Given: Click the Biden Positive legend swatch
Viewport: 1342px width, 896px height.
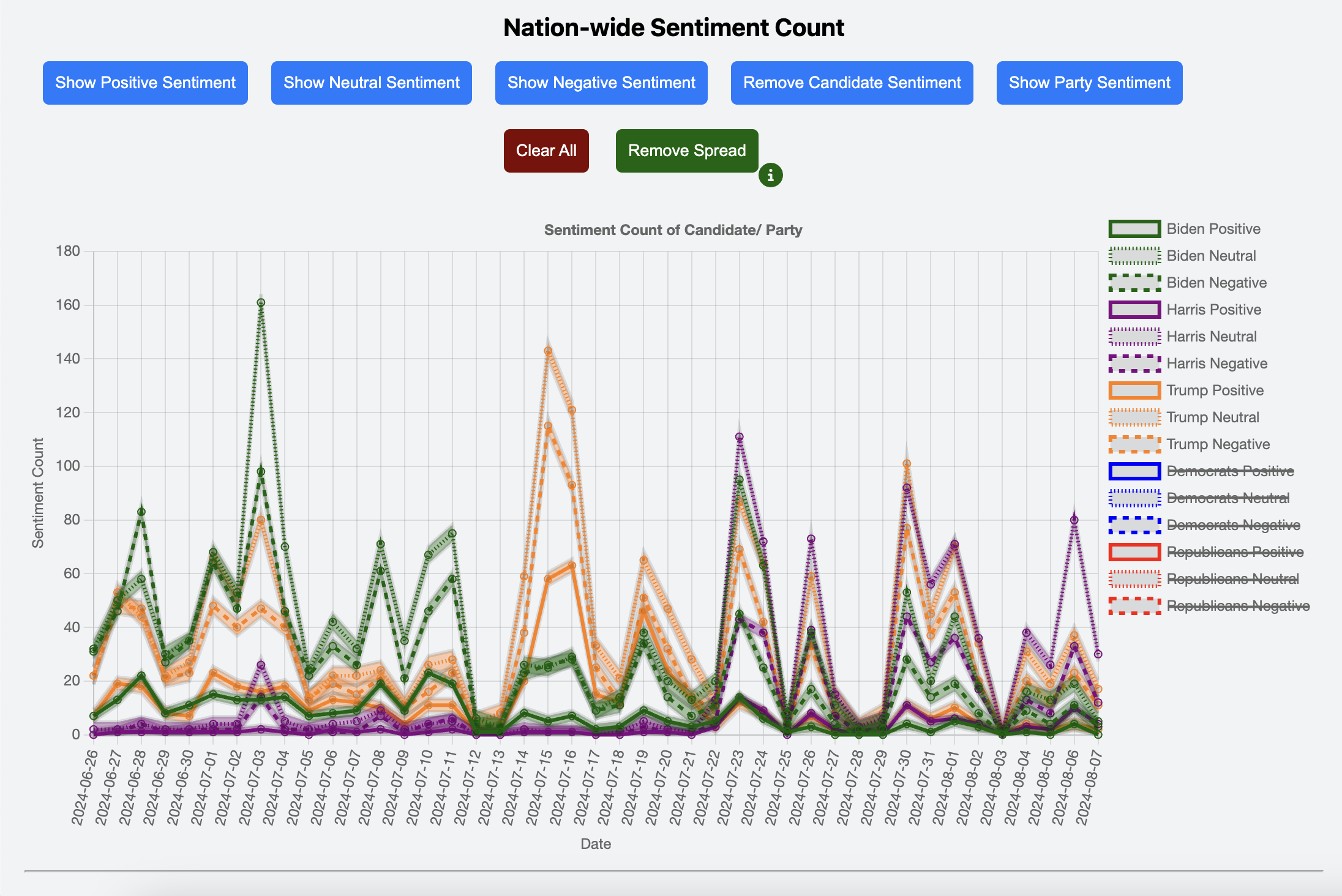Looking at the screenshot, I should [1134, 229].
